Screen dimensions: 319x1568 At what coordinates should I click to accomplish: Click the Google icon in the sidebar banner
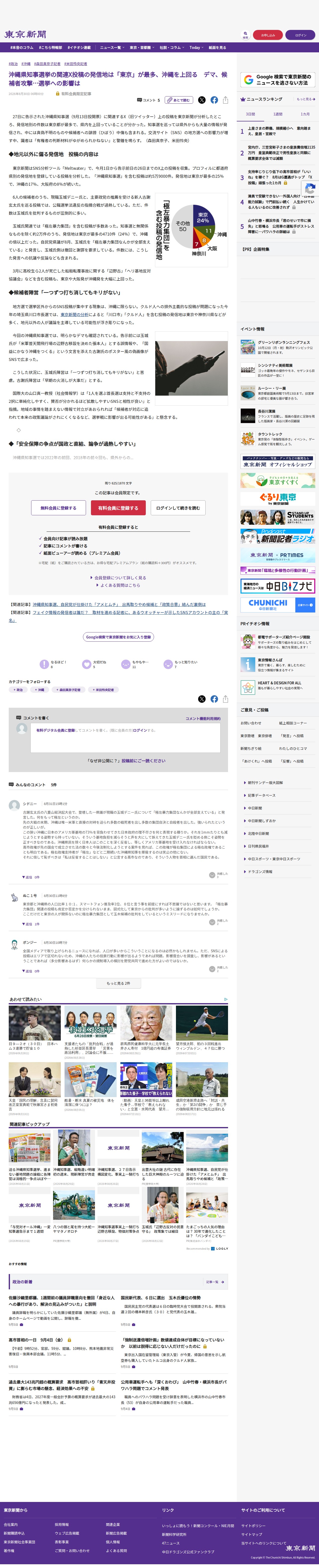click(248, 80)
